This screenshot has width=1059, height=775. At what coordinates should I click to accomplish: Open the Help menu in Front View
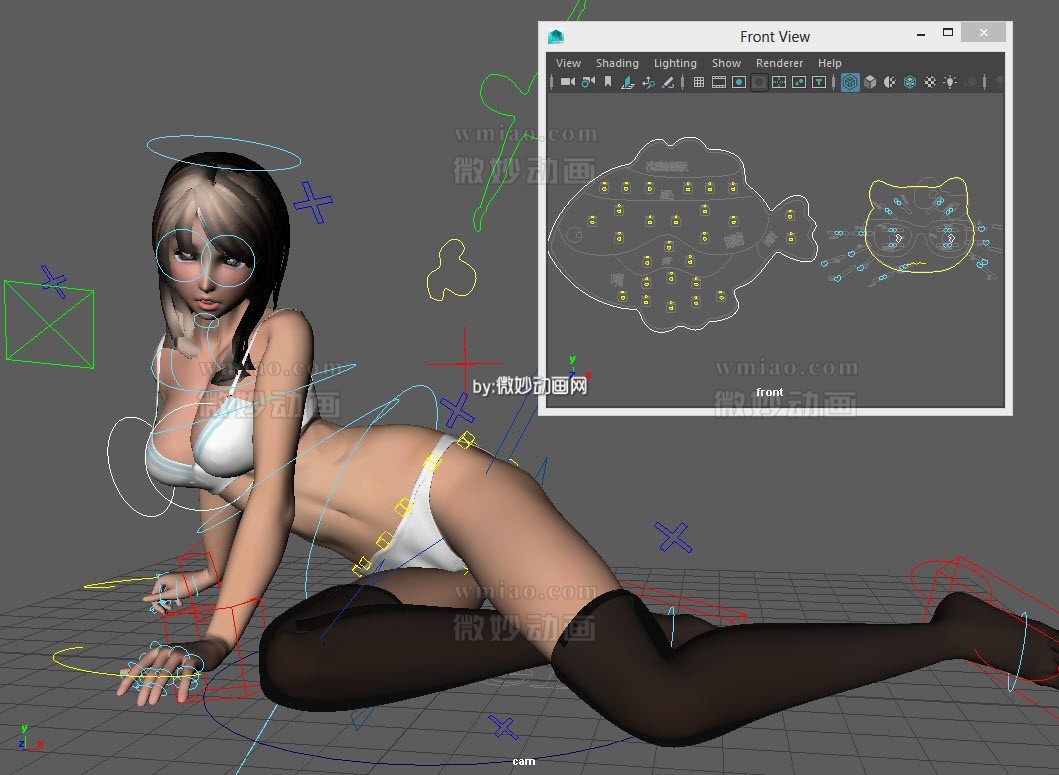click(x=830, y=62)
